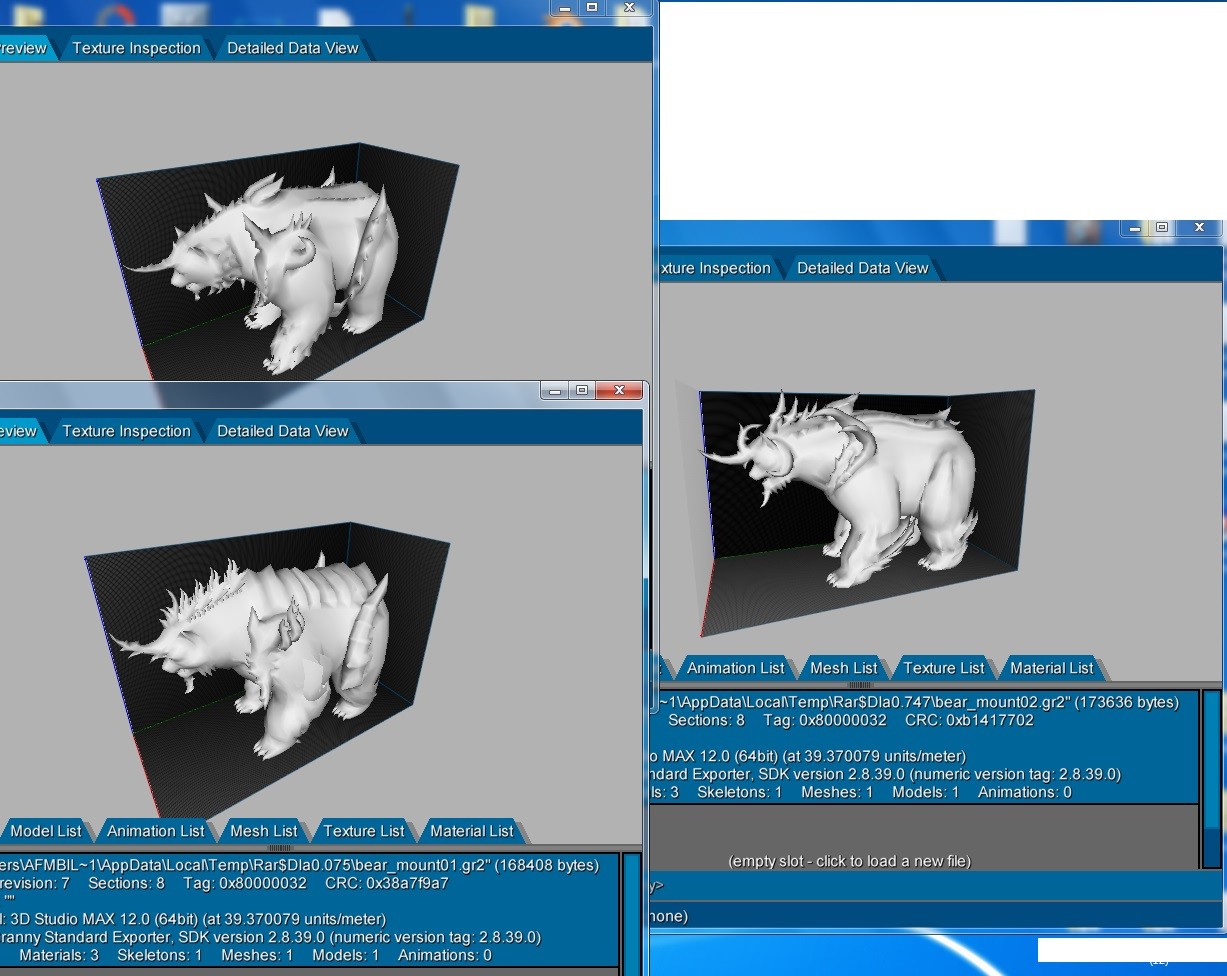
Task: Select Mesh List tab in bear_mount01 window
Action: click(263, 831)
